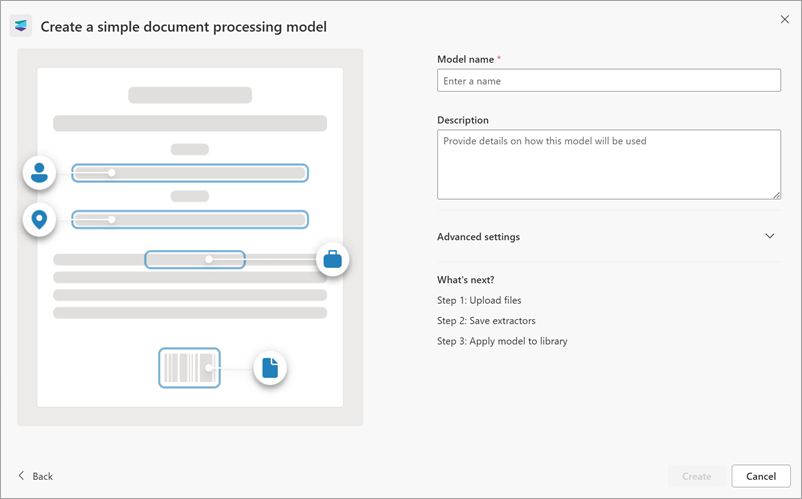Click the document processing app logo
Image resolution: width=802 pixels, height=499 pixels.
(x=21, y=26)
